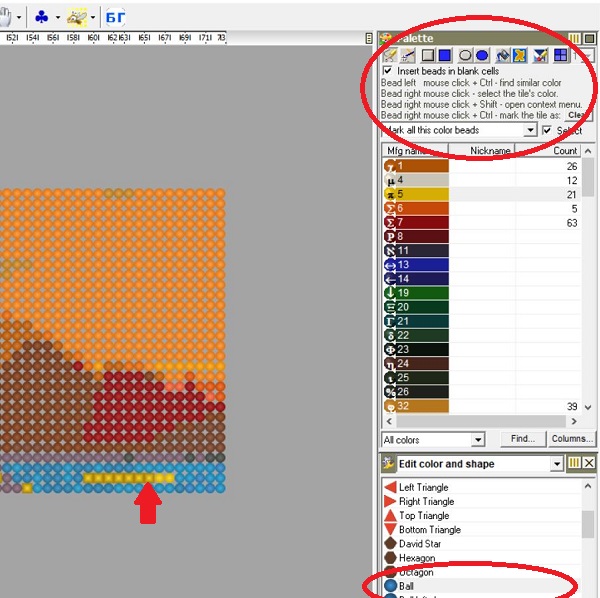Click the Columns... button

click(572, 439)
